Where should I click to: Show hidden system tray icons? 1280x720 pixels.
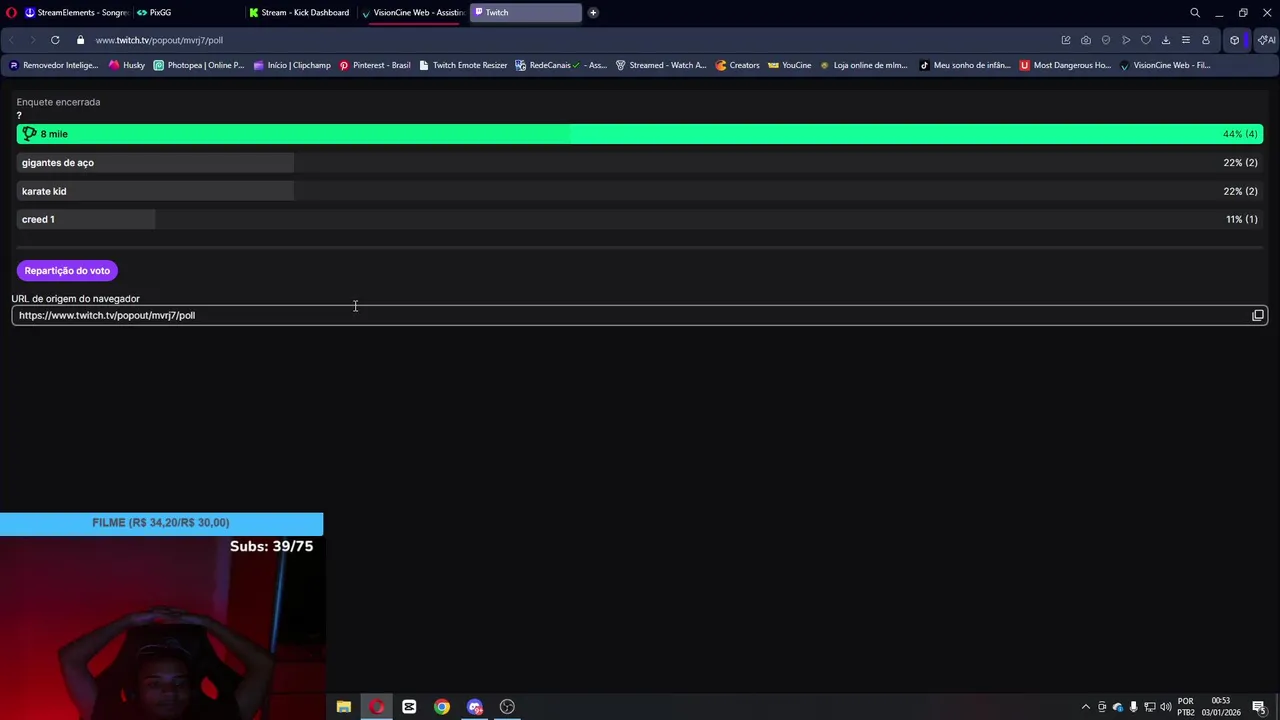tap(1086, 707)
